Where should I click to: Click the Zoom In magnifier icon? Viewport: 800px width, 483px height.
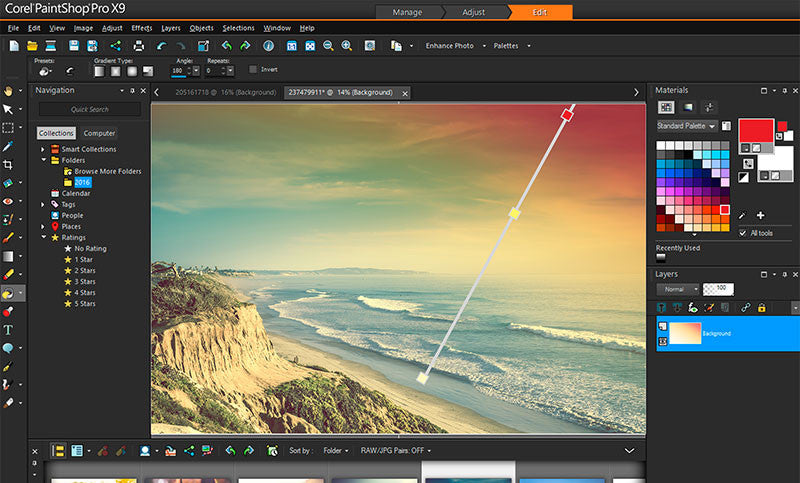click(346, 46)
